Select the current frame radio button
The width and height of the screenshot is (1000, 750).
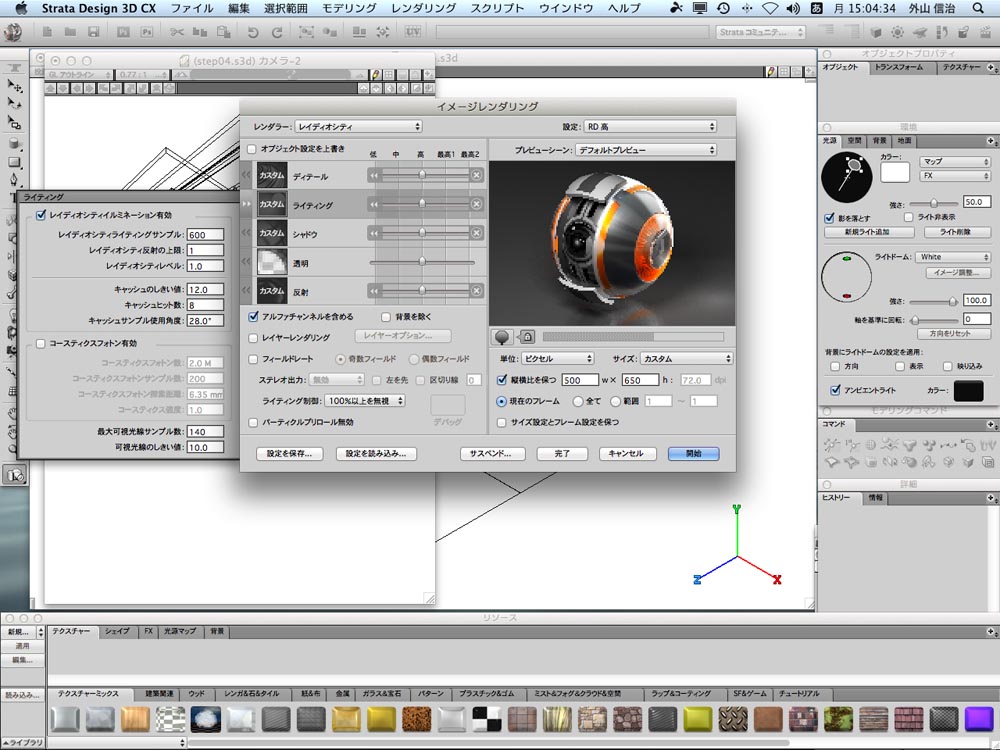click(x=501, y=401)
